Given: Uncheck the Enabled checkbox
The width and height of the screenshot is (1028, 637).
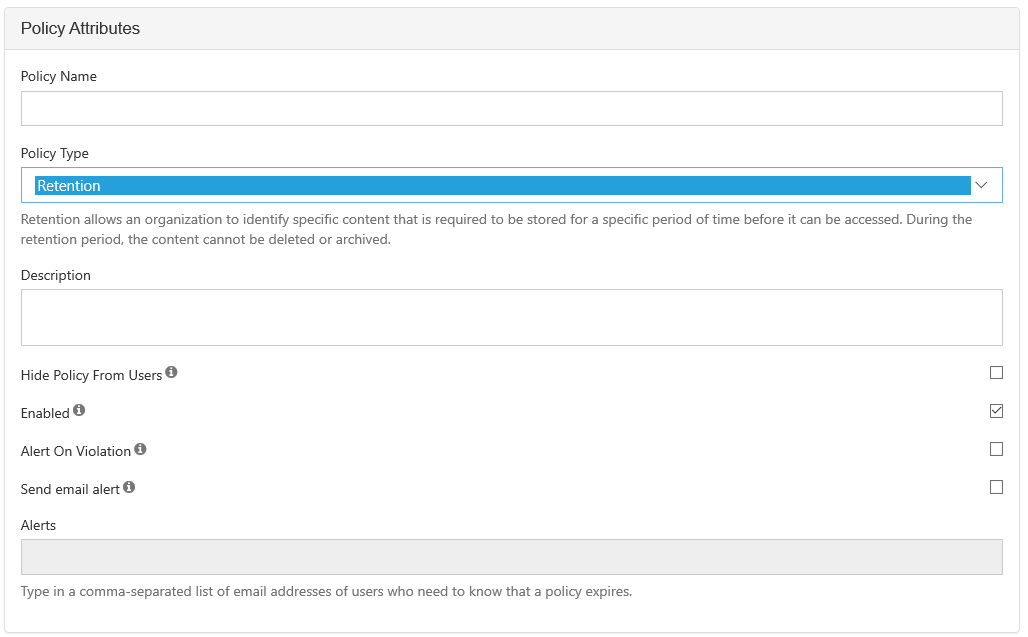Looking at the screenshot, I should 996,411.
